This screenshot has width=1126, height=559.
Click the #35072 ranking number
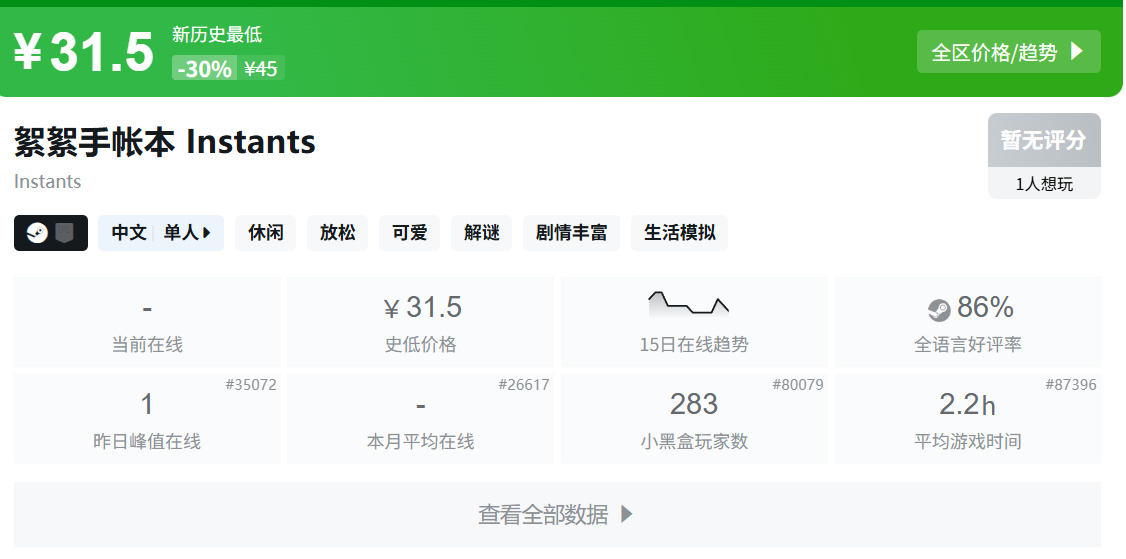coord(251,384)
